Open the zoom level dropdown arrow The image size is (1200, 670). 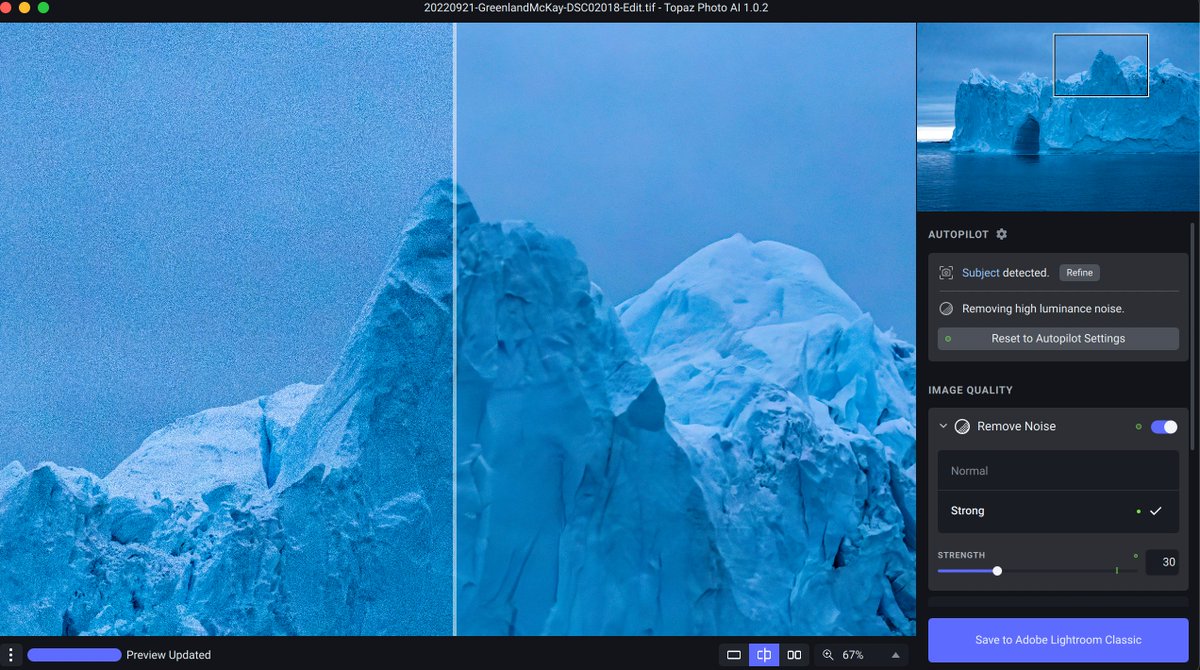pyautogui.click(x=895, y=655)
